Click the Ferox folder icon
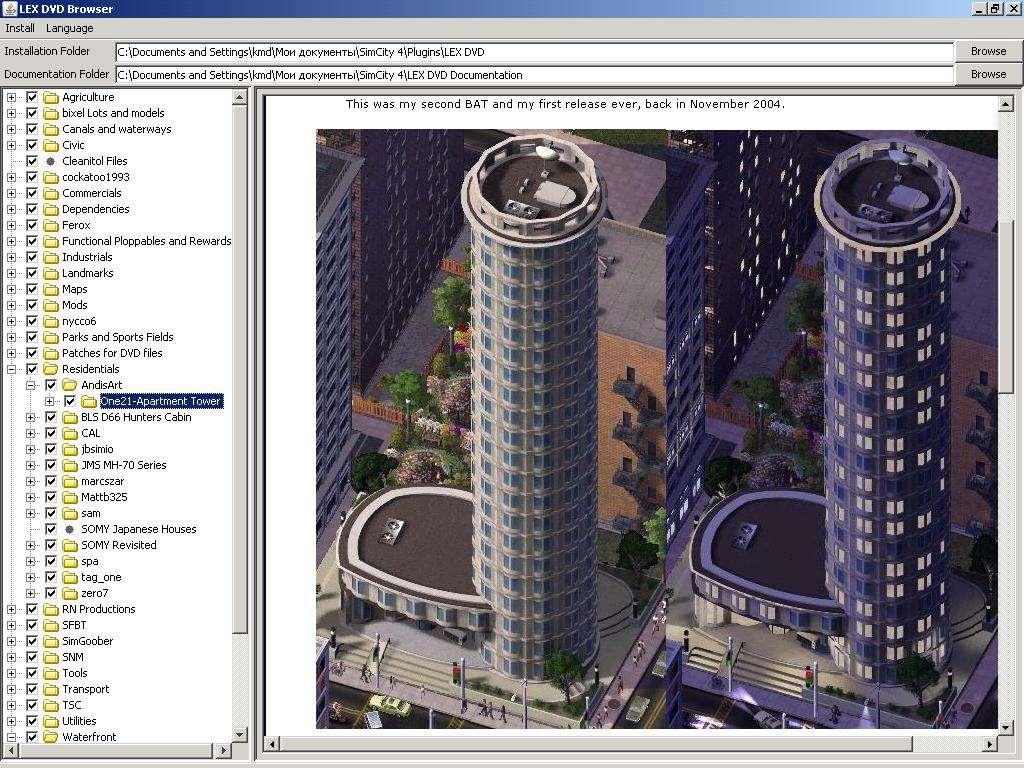The image size is (1024, 768). click(x=51, y=225)
